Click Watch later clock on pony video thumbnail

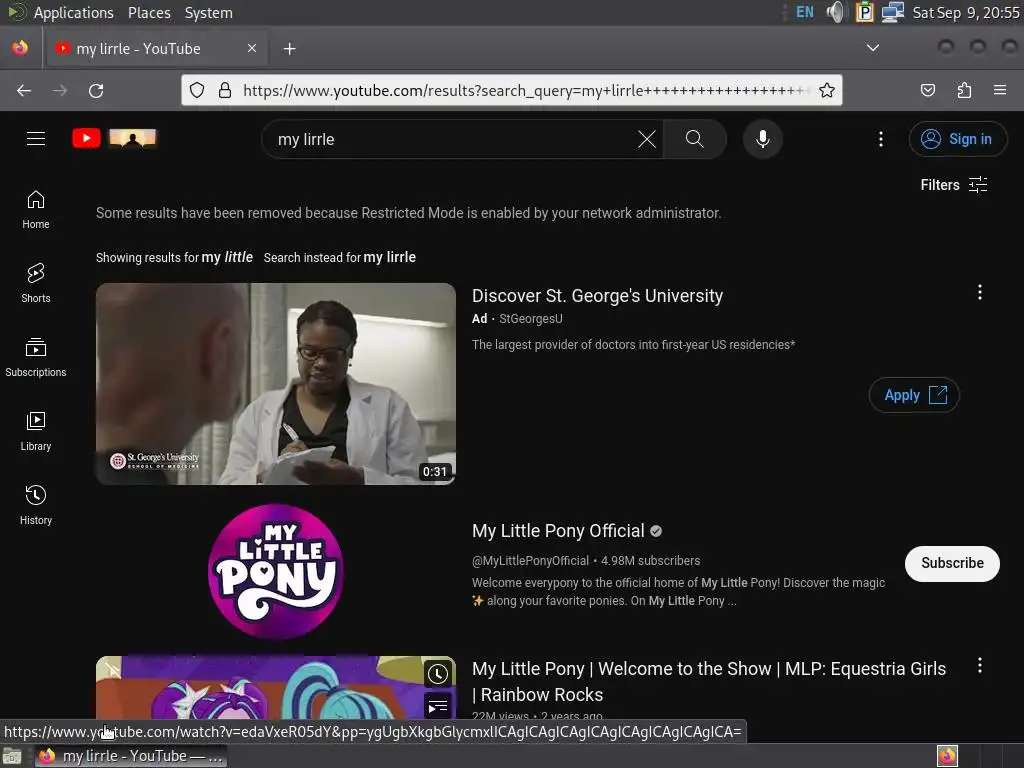[x=438, y=674]
